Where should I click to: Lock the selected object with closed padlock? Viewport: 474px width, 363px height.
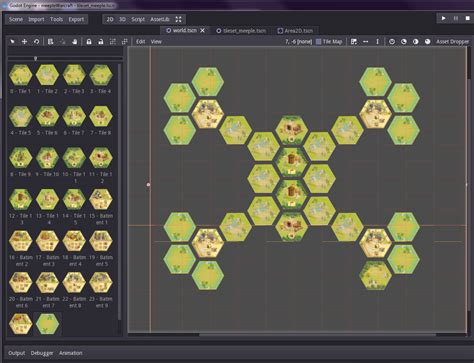[x=89, y=42]
